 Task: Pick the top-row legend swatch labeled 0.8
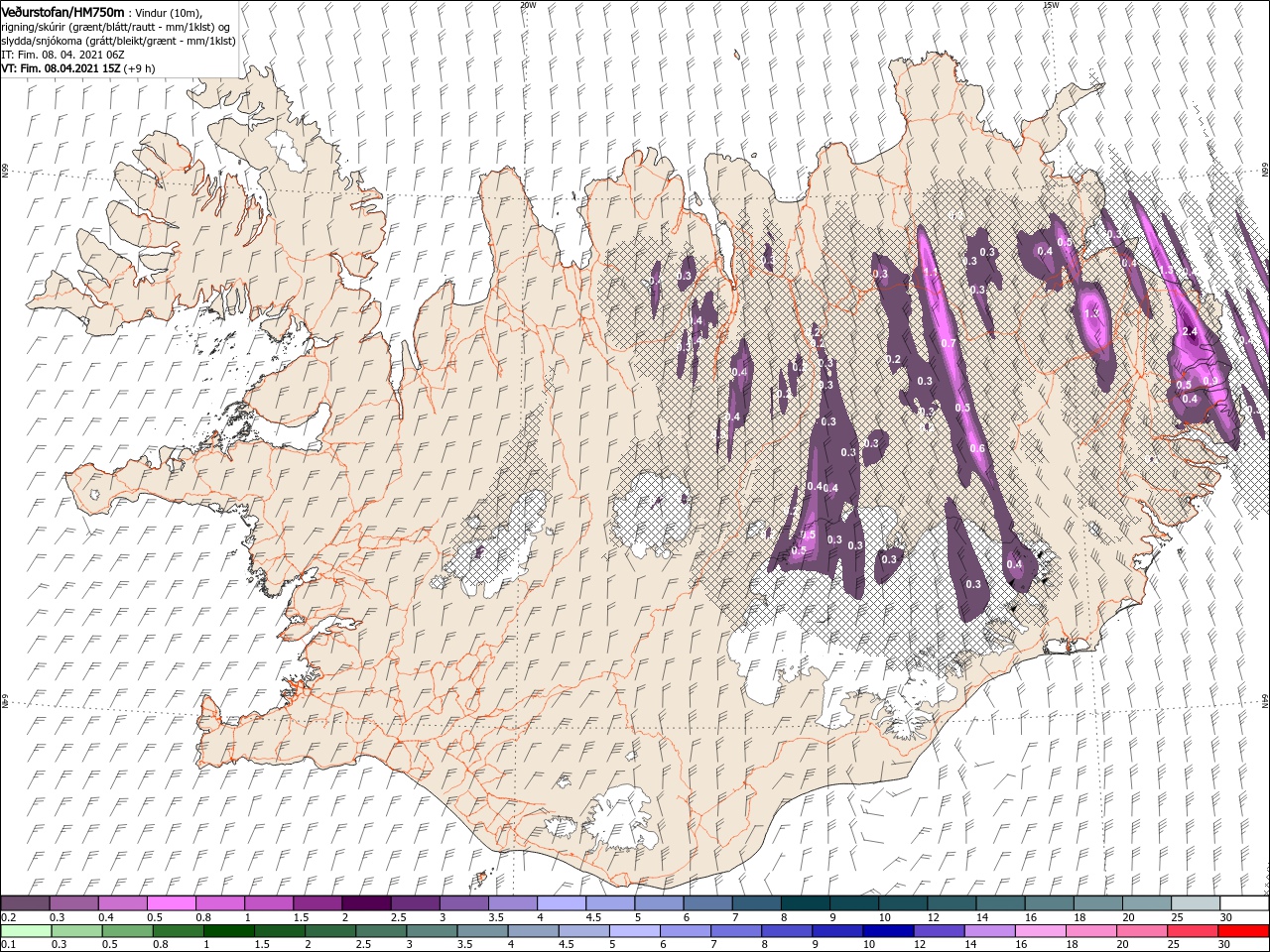click(219, 903)
